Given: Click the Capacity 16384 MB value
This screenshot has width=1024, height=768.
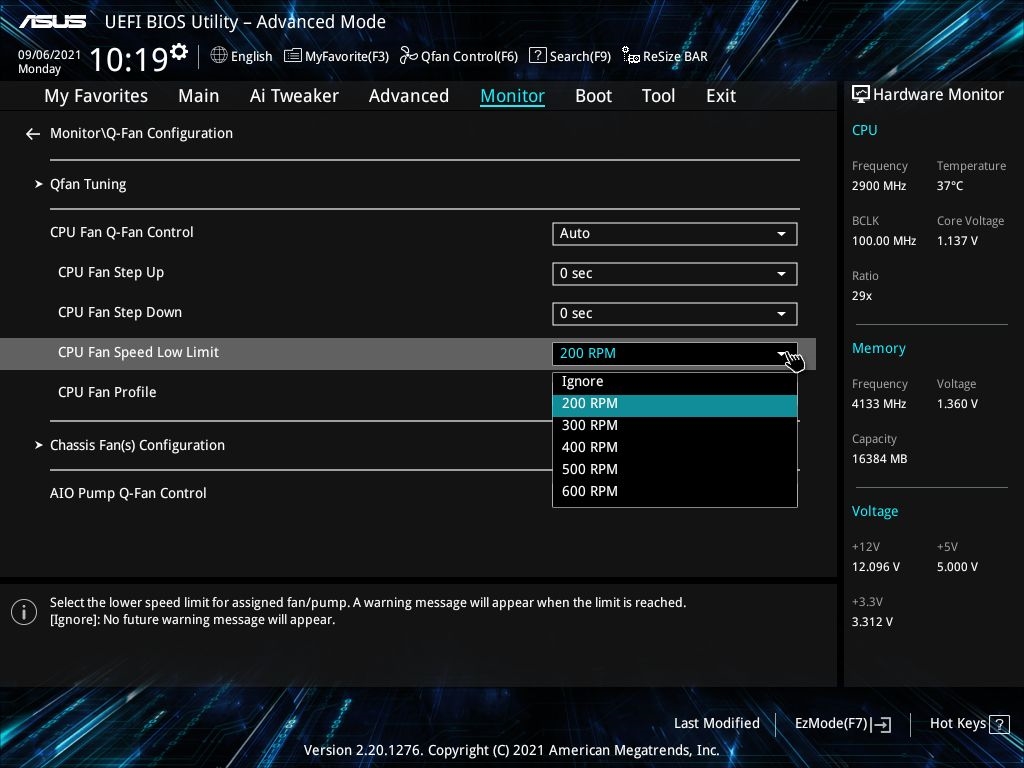Looking at the screenshot, I should point(880,459).
